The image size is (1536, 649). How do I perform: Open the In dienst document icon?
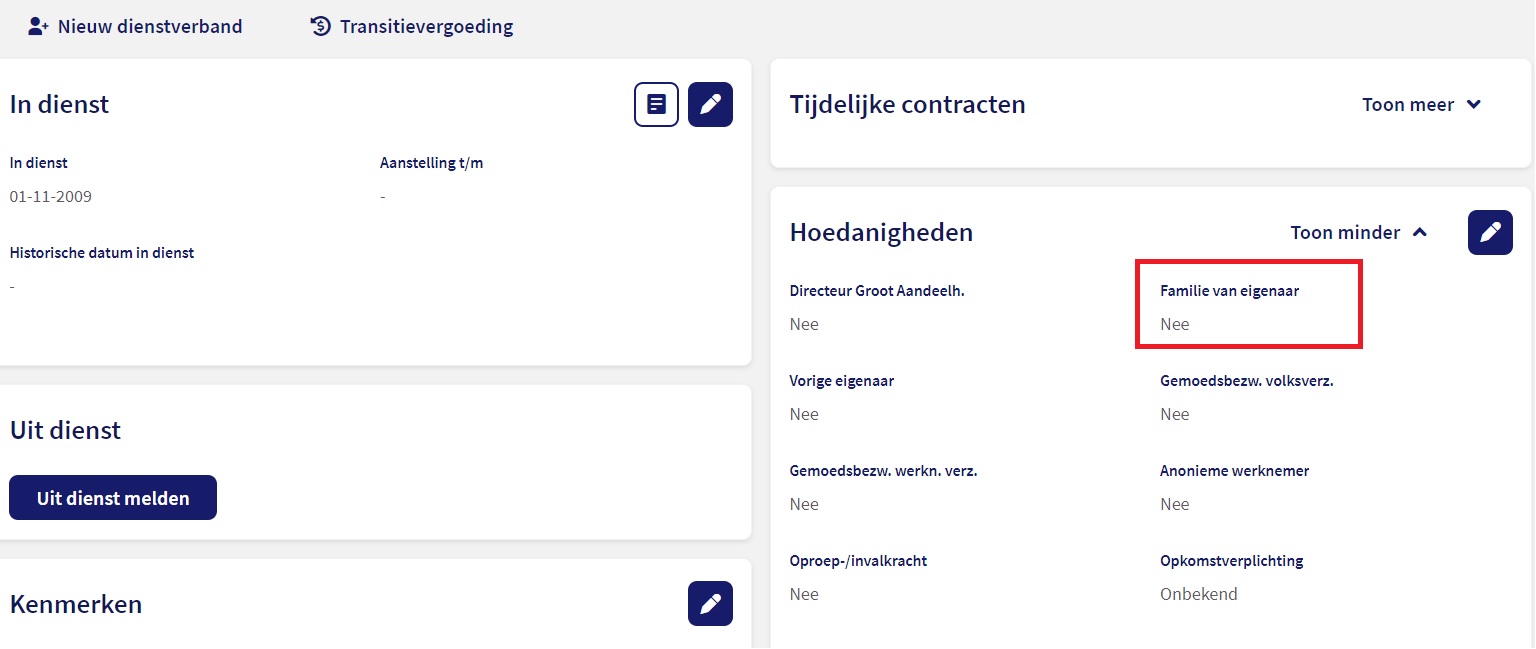pos(656,104)
